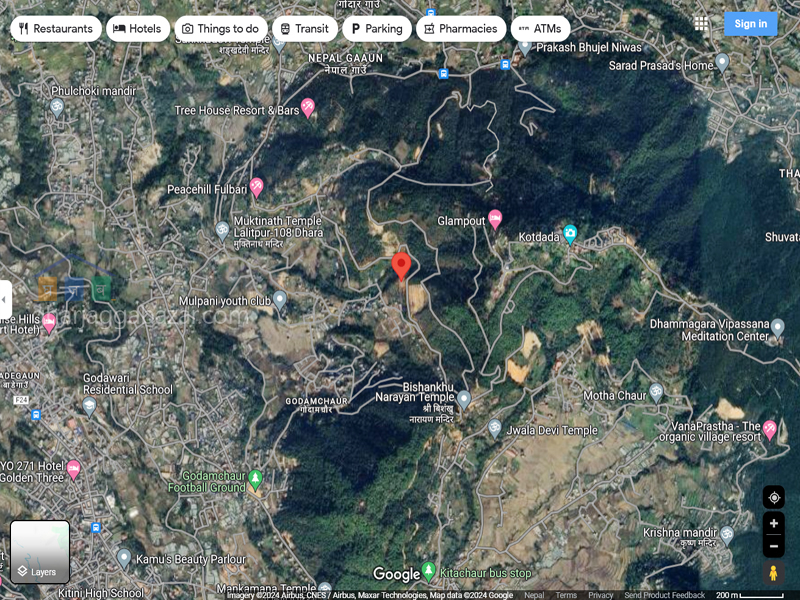Open the Terms link in footer
Image resolution: width=800 pixels, height=600 pixels.
pos(566,595)
